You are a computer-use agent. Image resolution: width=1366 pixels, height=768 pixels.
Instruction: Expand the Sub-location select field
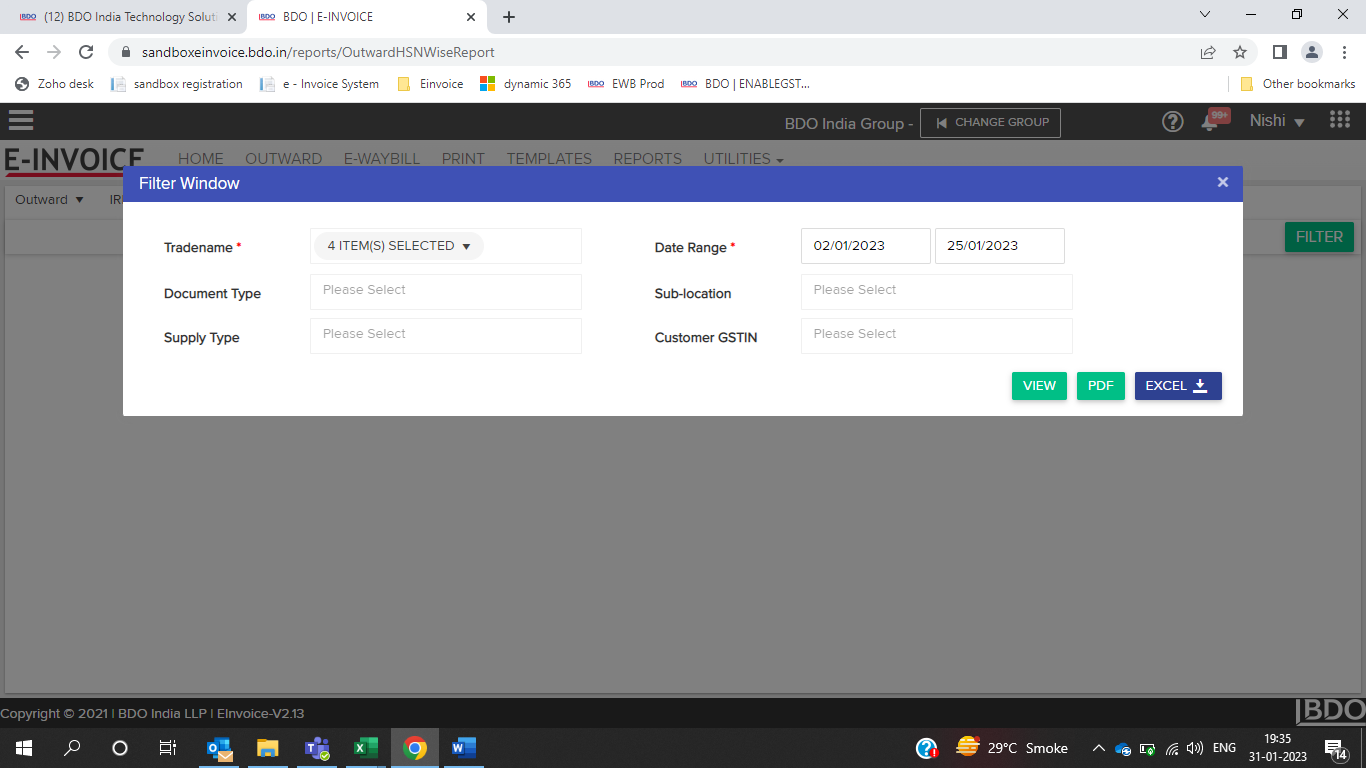tap(936, 291)
